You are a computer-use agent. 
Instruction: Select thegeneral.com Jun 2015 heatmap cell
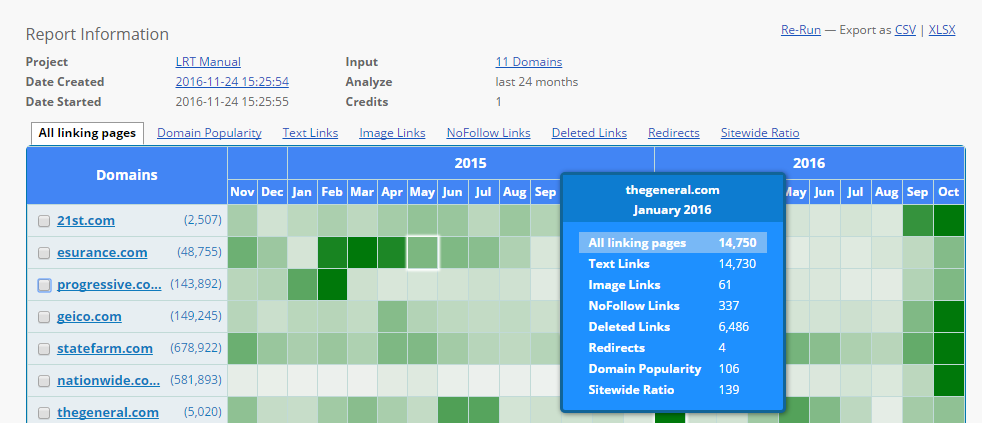point(453,412)
